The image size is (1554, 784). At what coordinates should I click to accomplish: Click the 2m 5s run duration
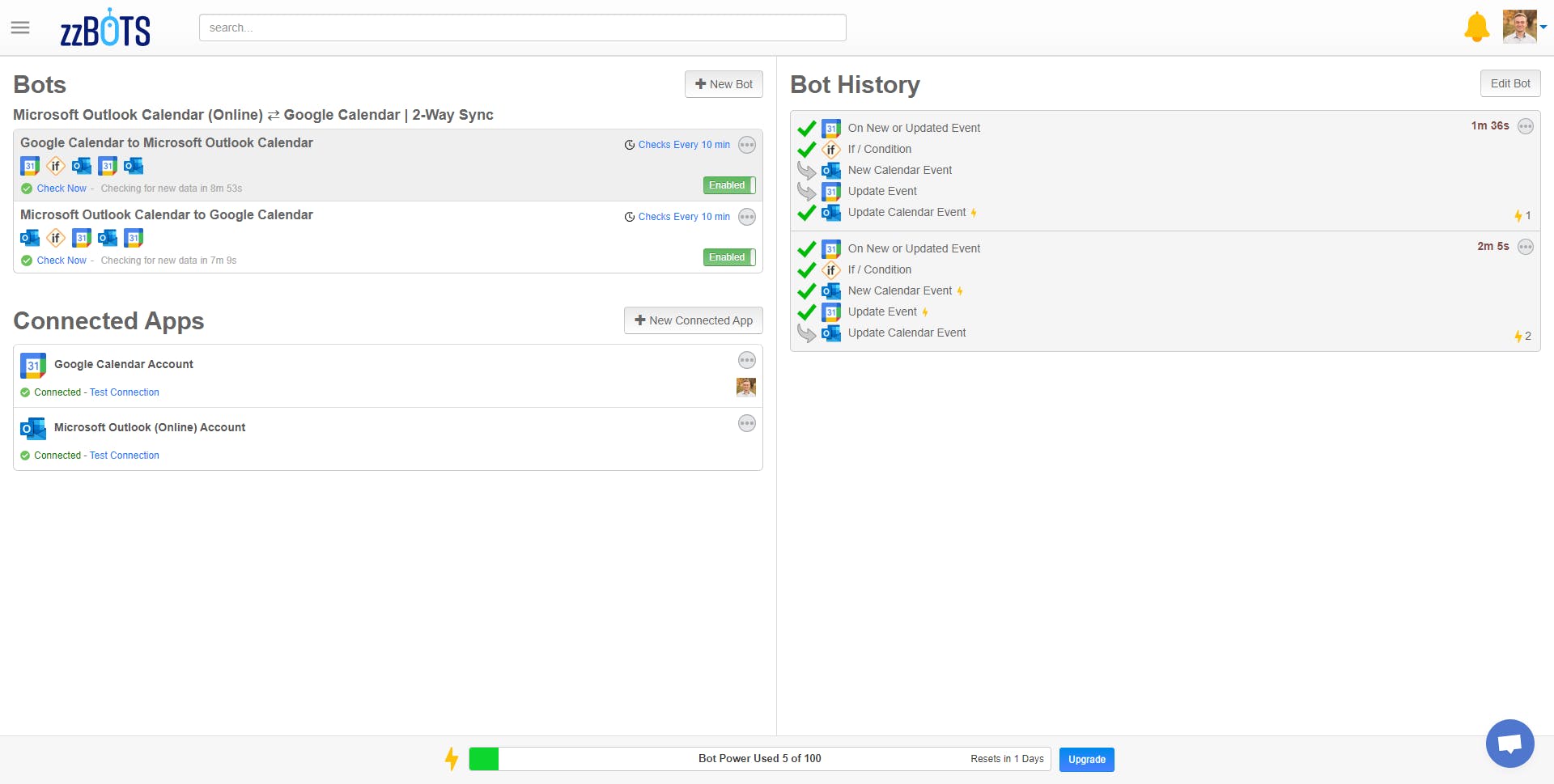(x=1493, y=246)
